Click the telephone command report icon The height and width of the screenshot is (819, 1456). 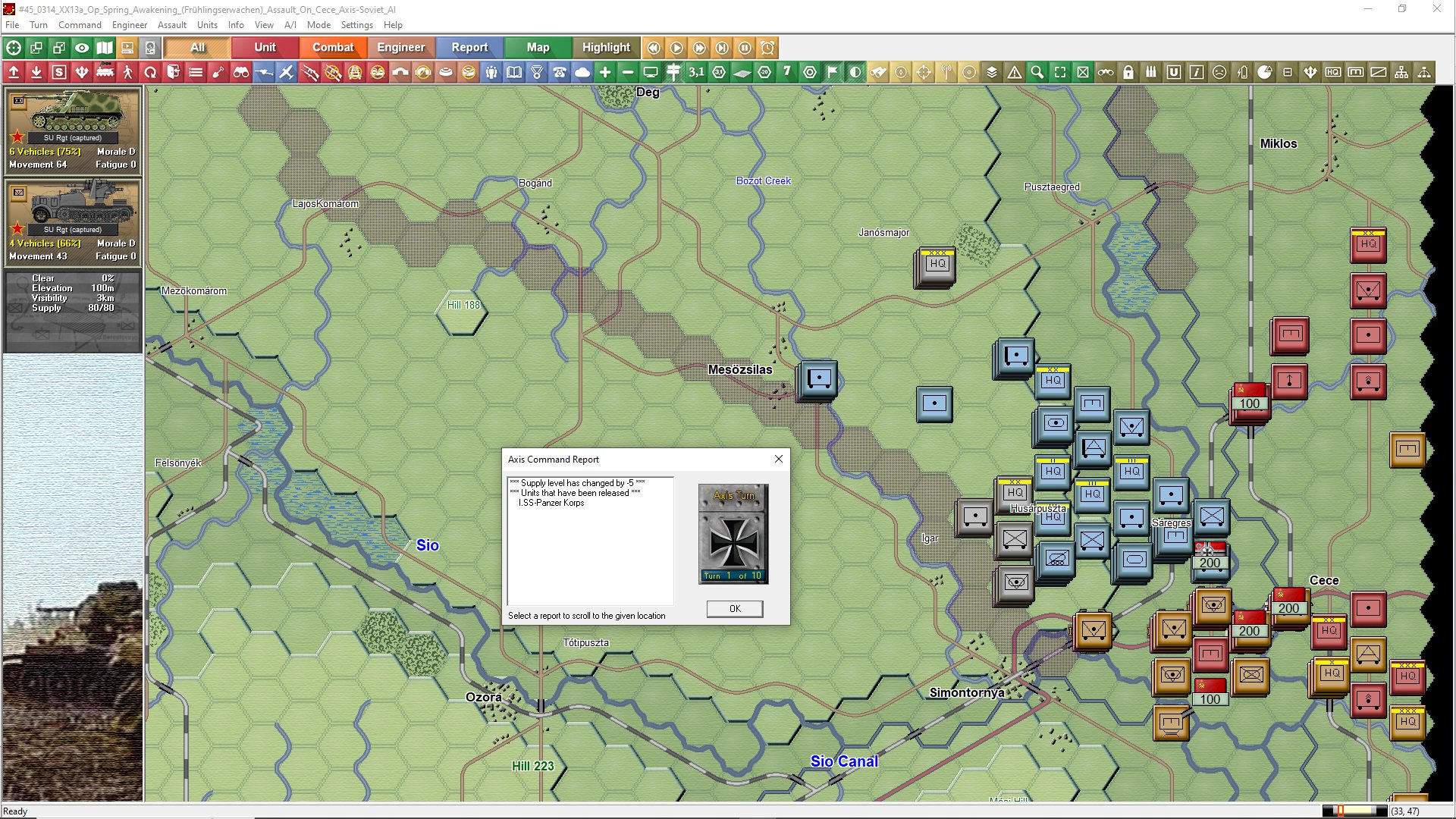(x=560, y=72)
